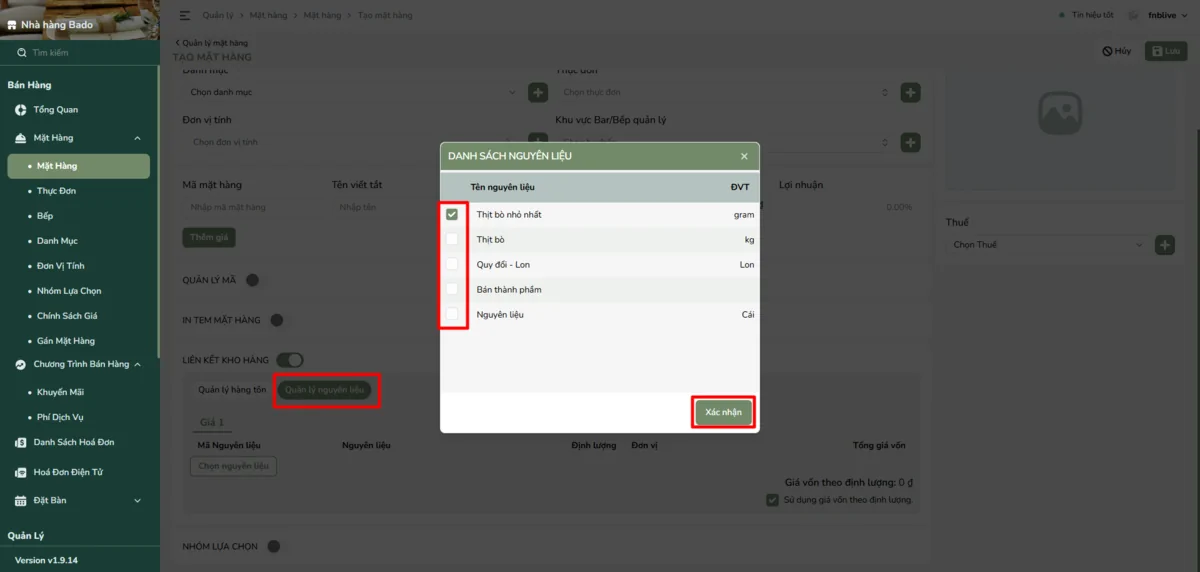Click the Tìm hiểu tốt status text
The image size is (1200, 572).
(x=1092, y=15)
